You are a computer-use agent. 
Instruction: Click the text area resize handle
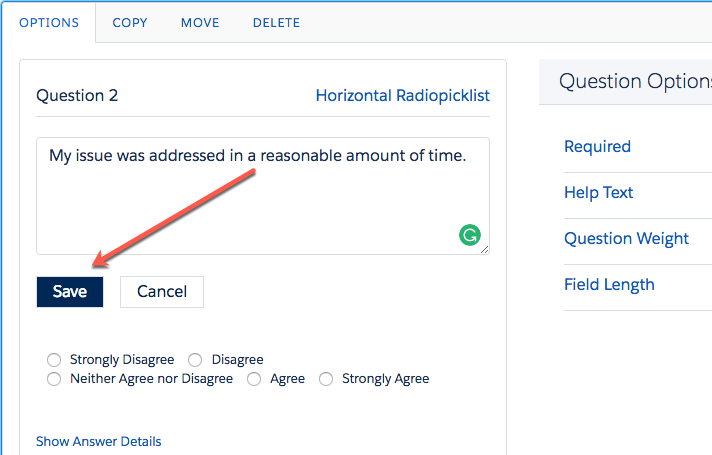tap(485, 249)
